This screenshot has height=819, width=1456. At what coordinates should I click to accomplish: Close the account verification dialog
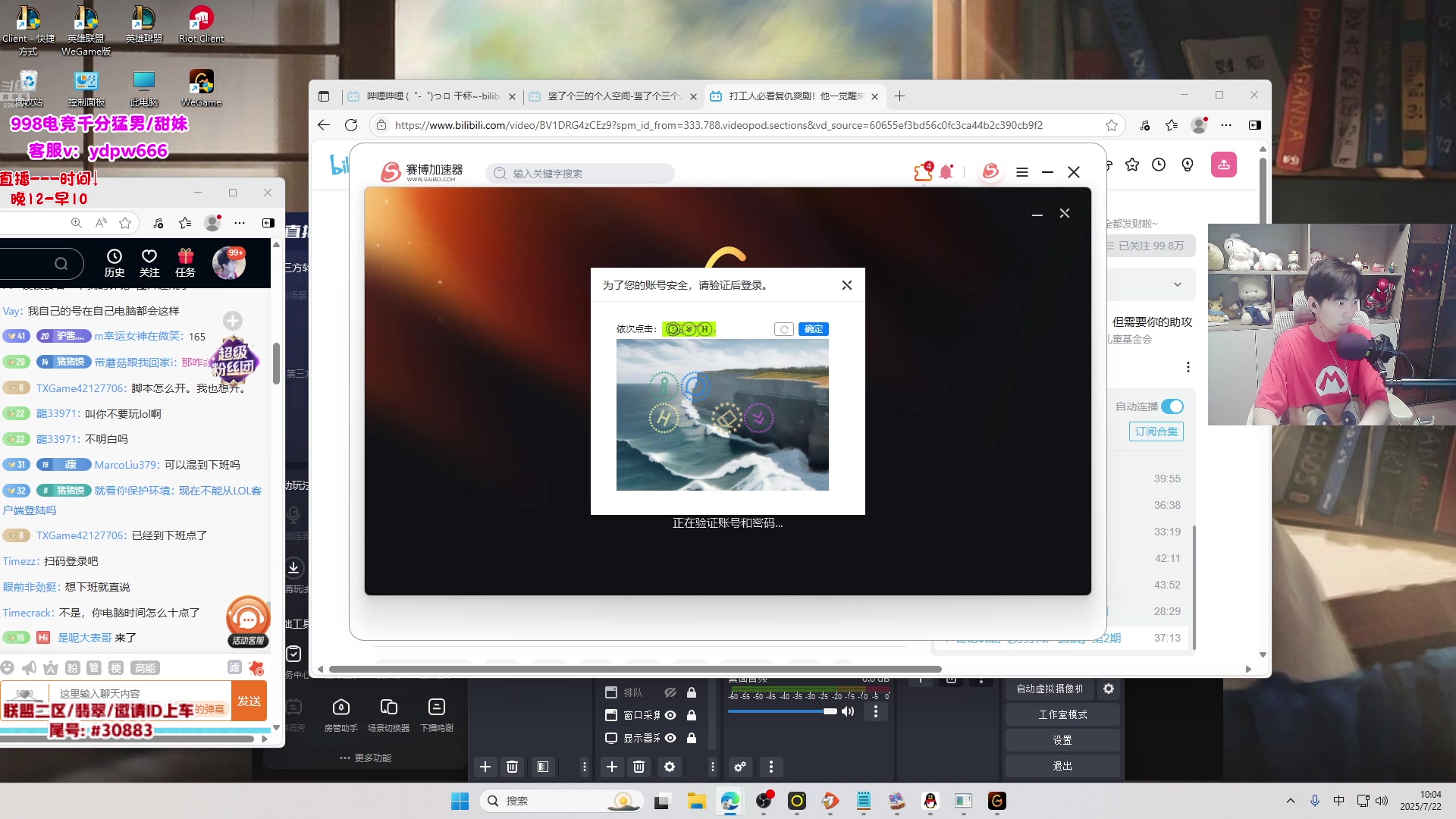pyautogui.click(x=847, y=285)
